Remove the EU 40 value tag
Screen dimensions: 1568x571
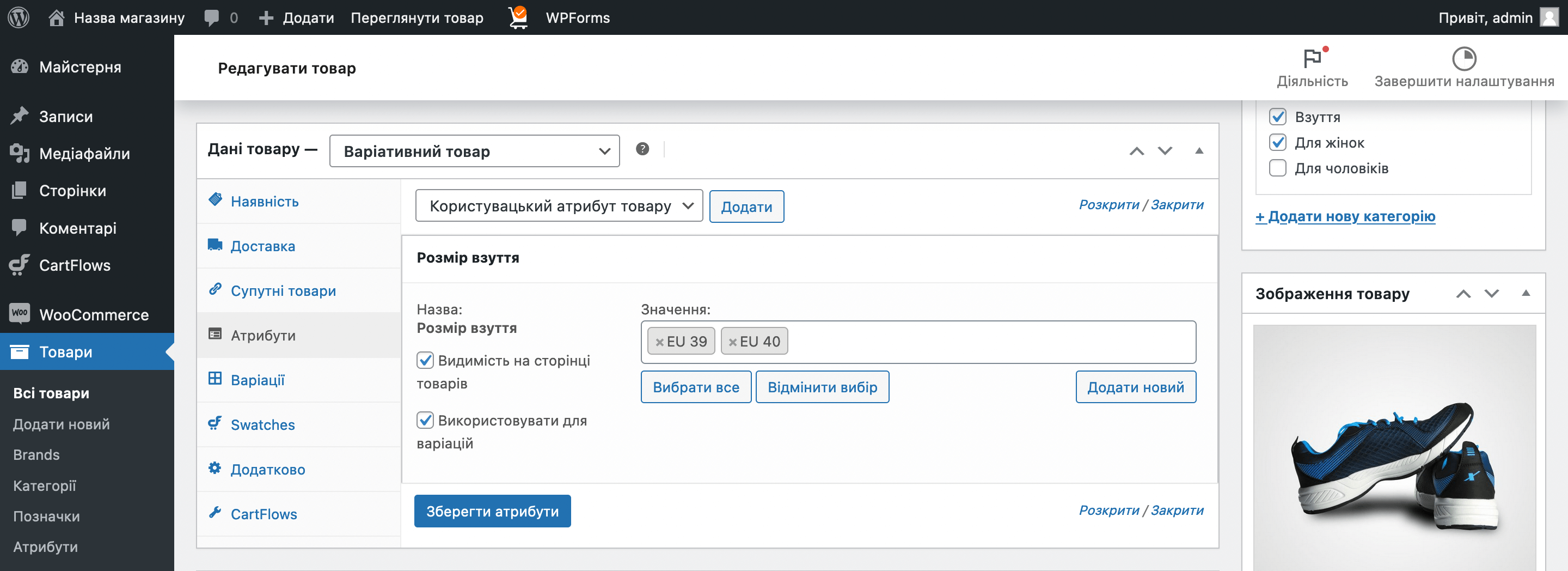732,343
